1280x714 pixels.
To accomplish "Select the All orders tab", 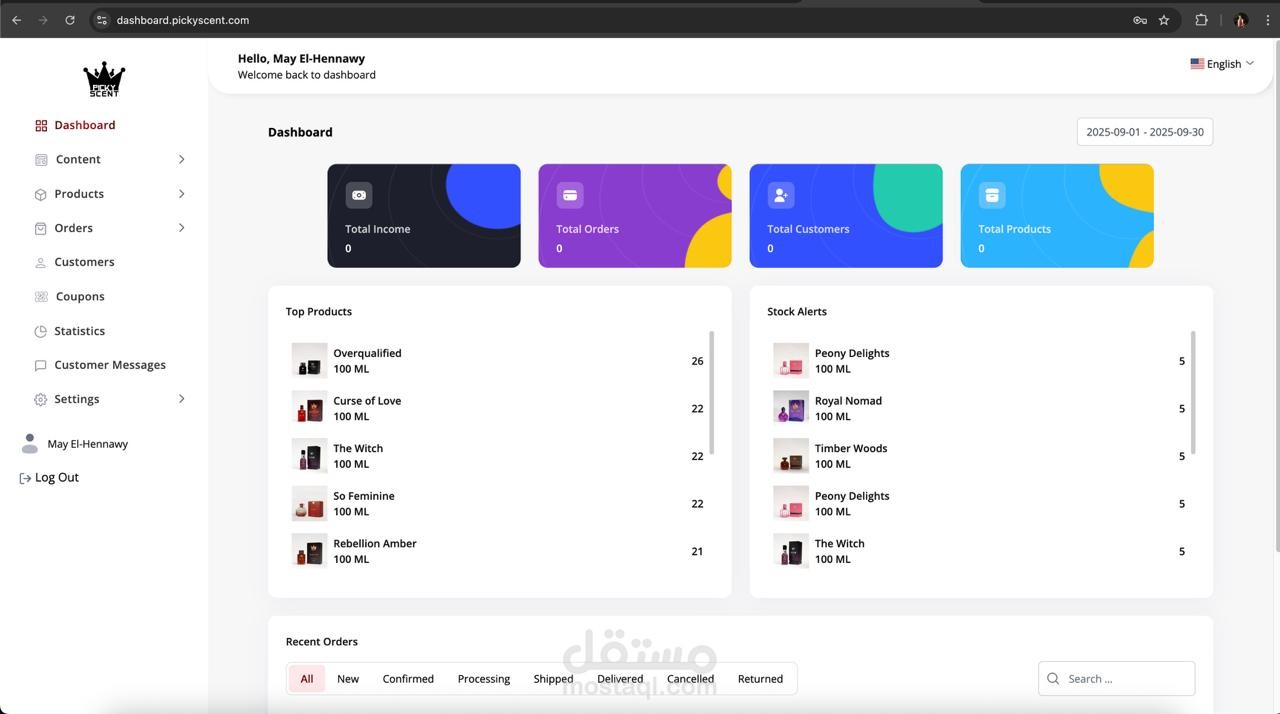I will click(307, 679).
